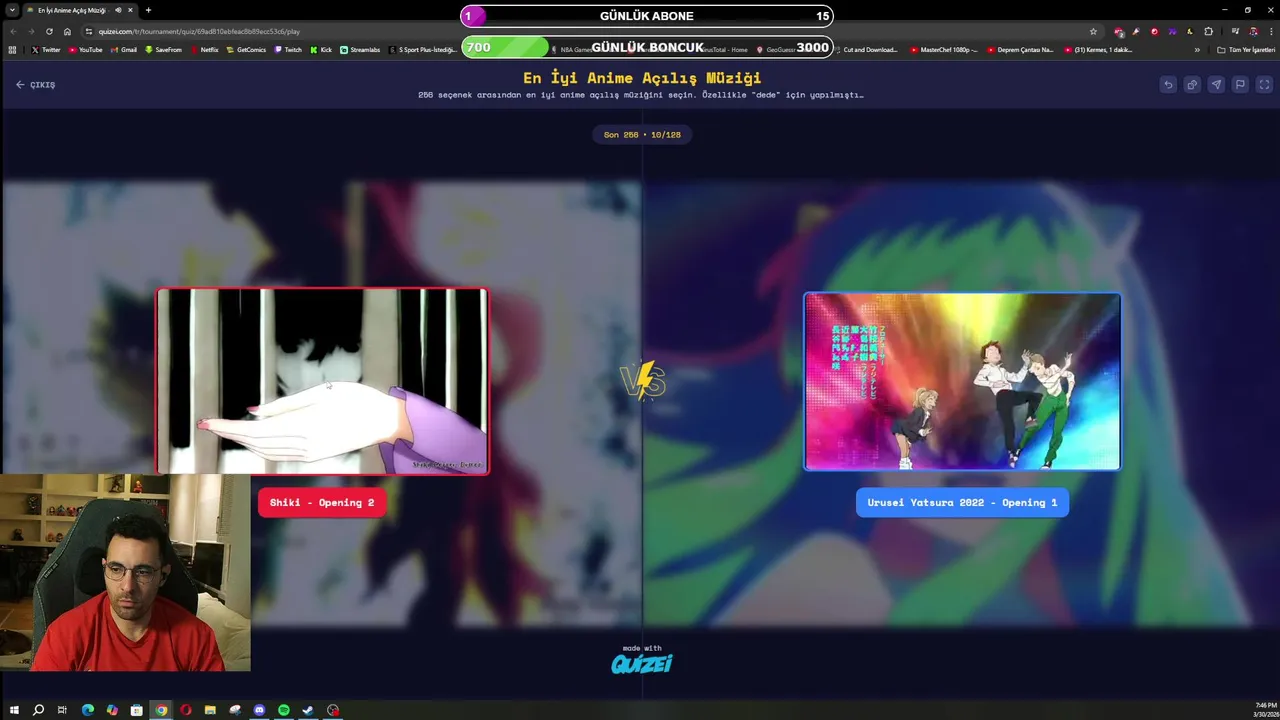The width and height of the screenshot is (1280, 720).
Task: Click the share paper-plane icon
Action: click(1216, 85)
